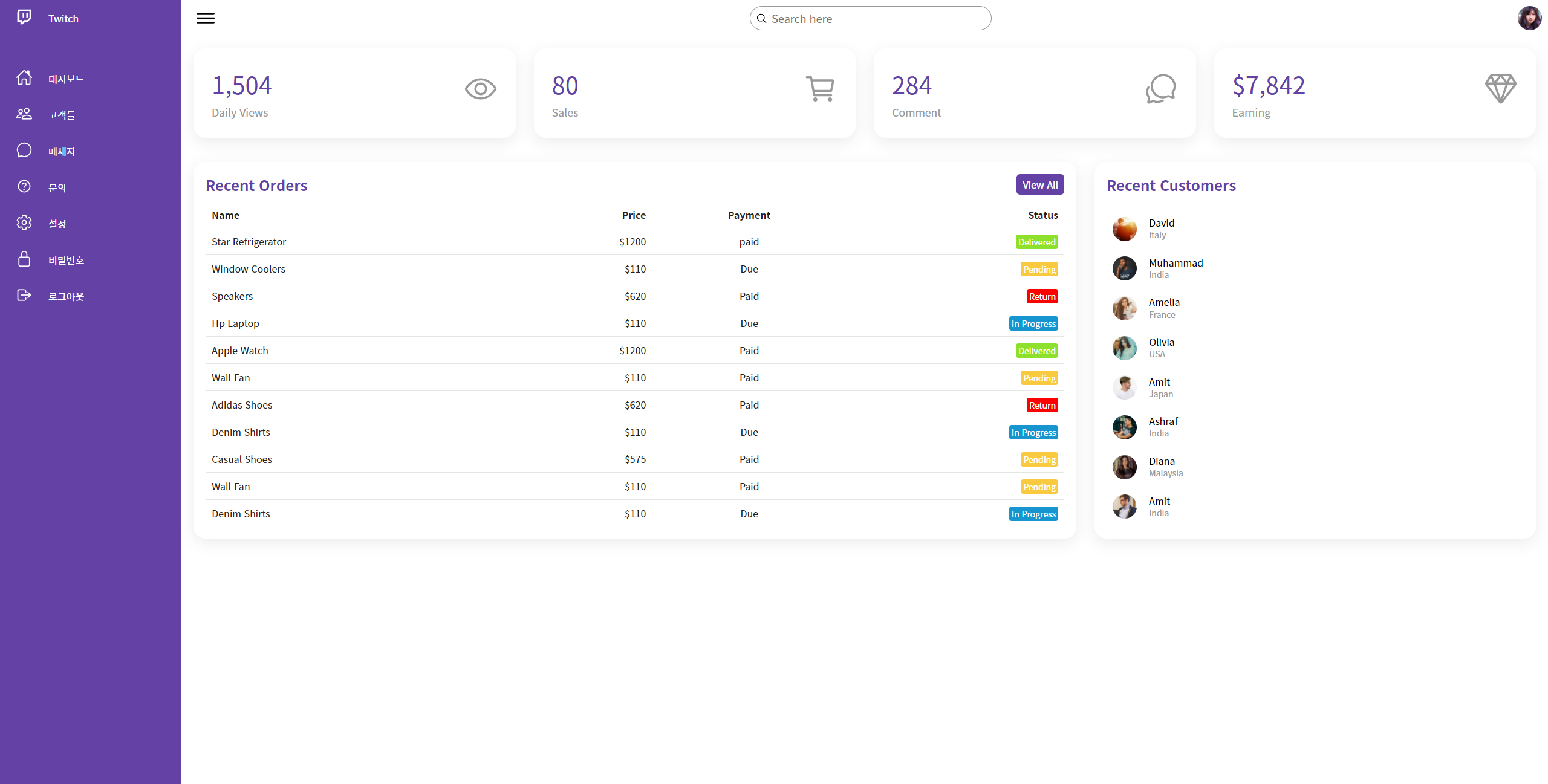Open the profile avatar in top right
1548x784 pixels.
(1529, 18)
